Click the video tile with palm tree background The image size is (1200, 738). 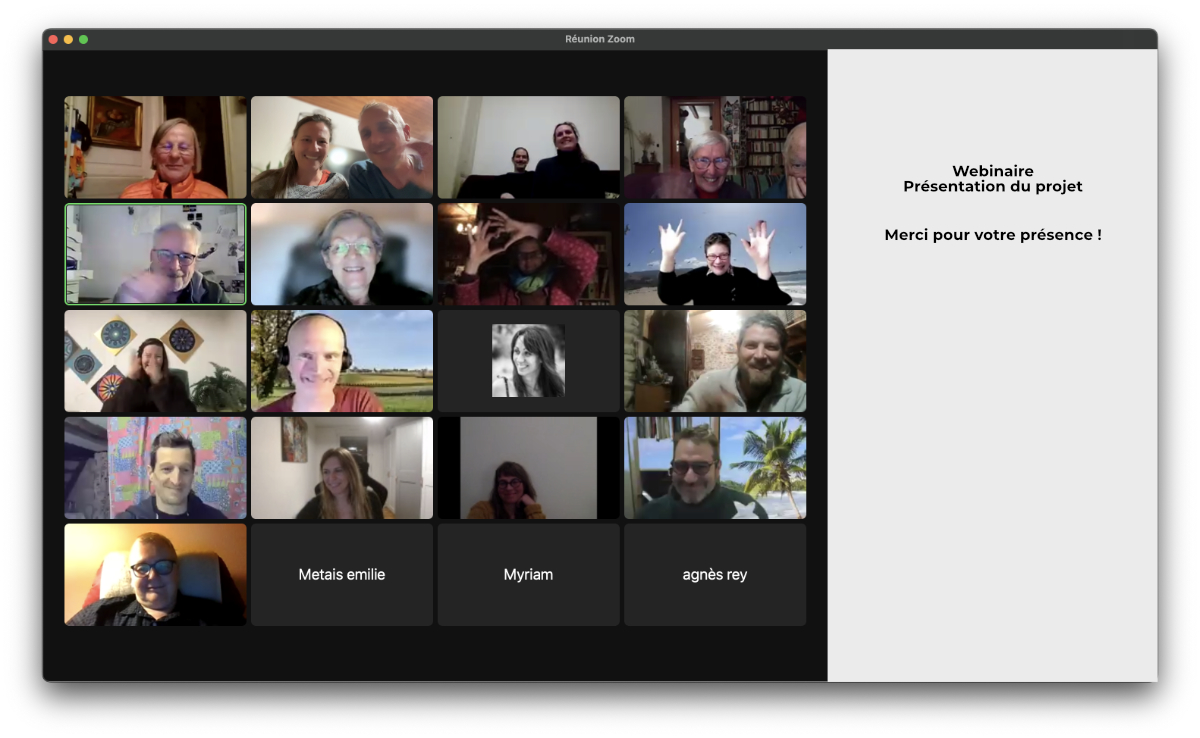[x=715, y=468]
